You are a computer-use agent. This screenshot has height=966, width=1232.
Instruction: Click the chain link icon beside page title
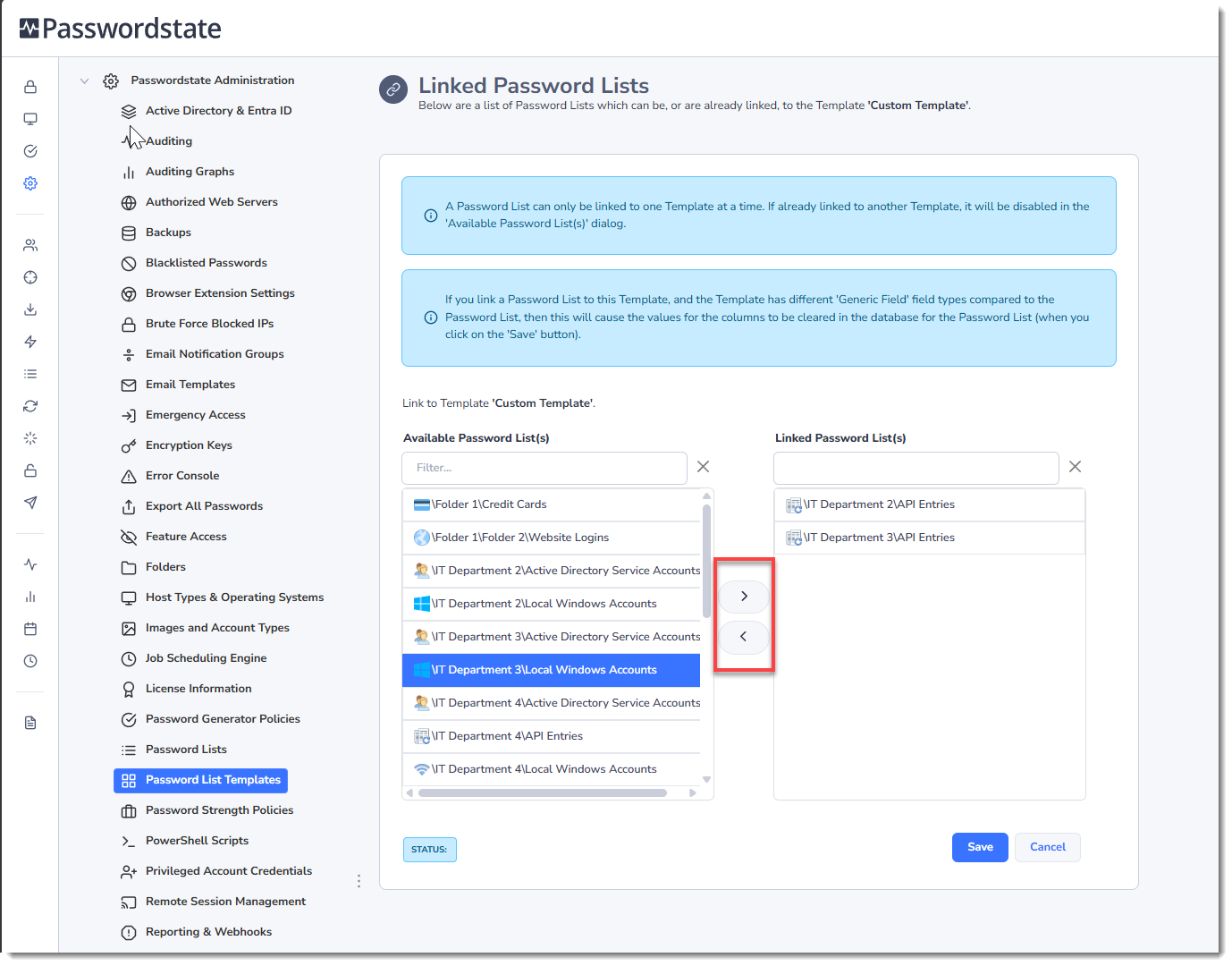[393, 89]
